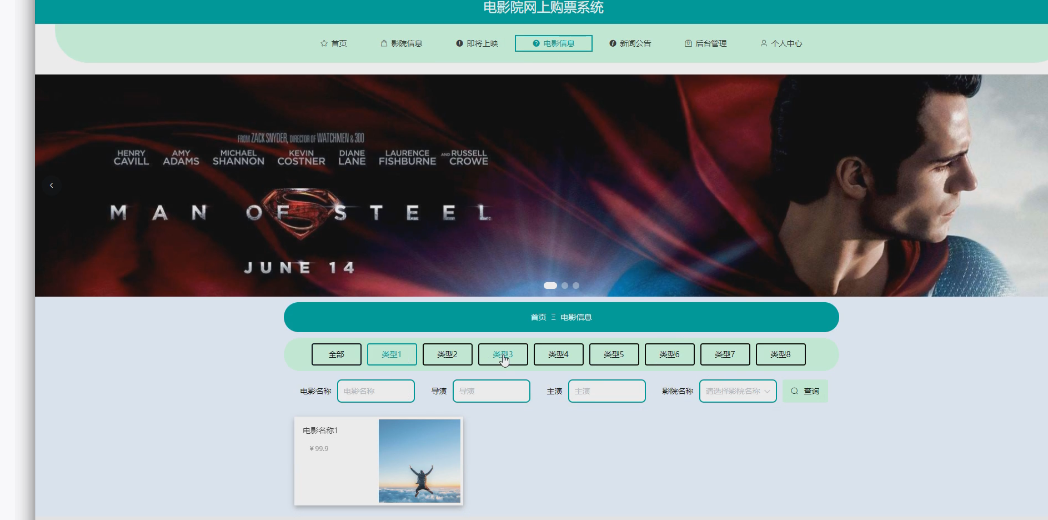Click the previous slide arrow on banner

click(x=51, y=185)
